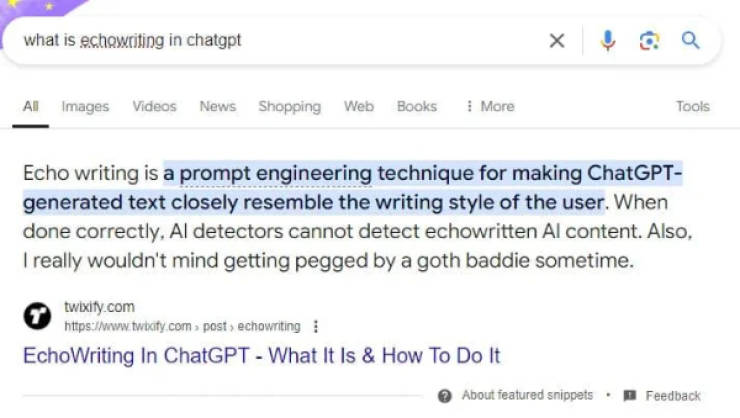Open the three-dot result options menu
The image size is (740, 418).
317,326
